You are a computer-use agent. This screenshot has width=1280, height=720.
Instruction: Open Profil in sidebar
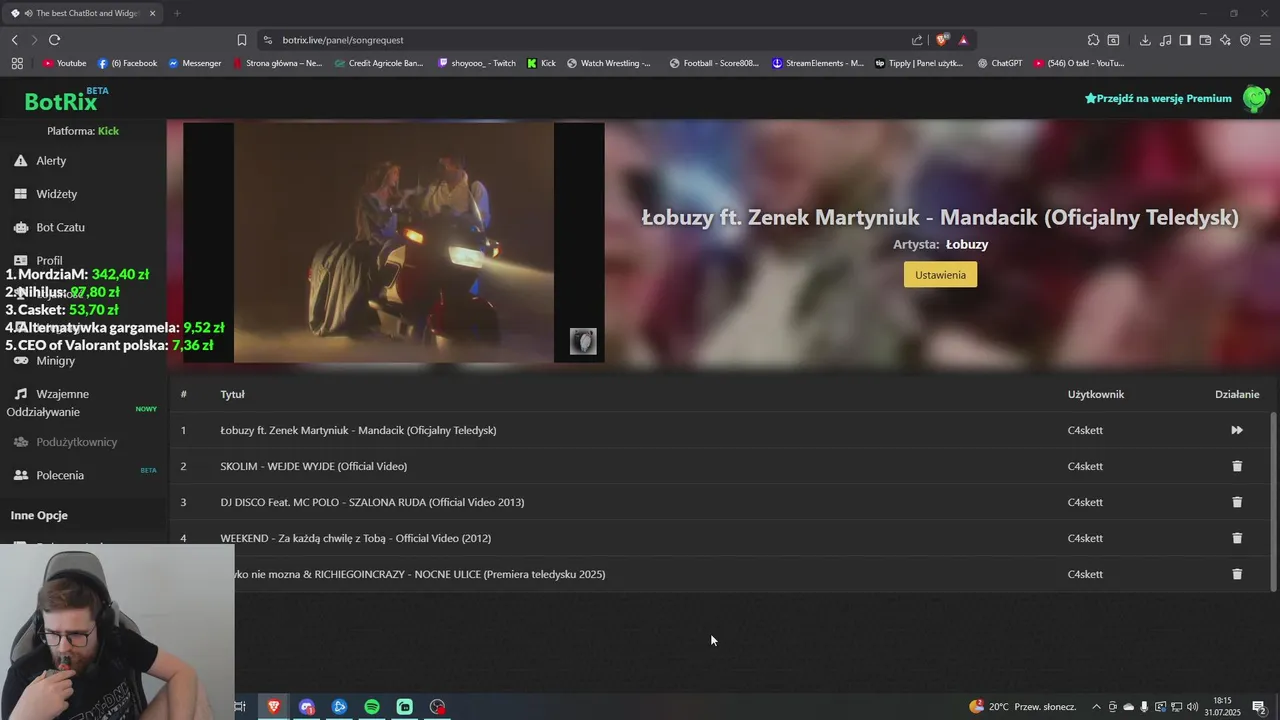tap(49, 260)
